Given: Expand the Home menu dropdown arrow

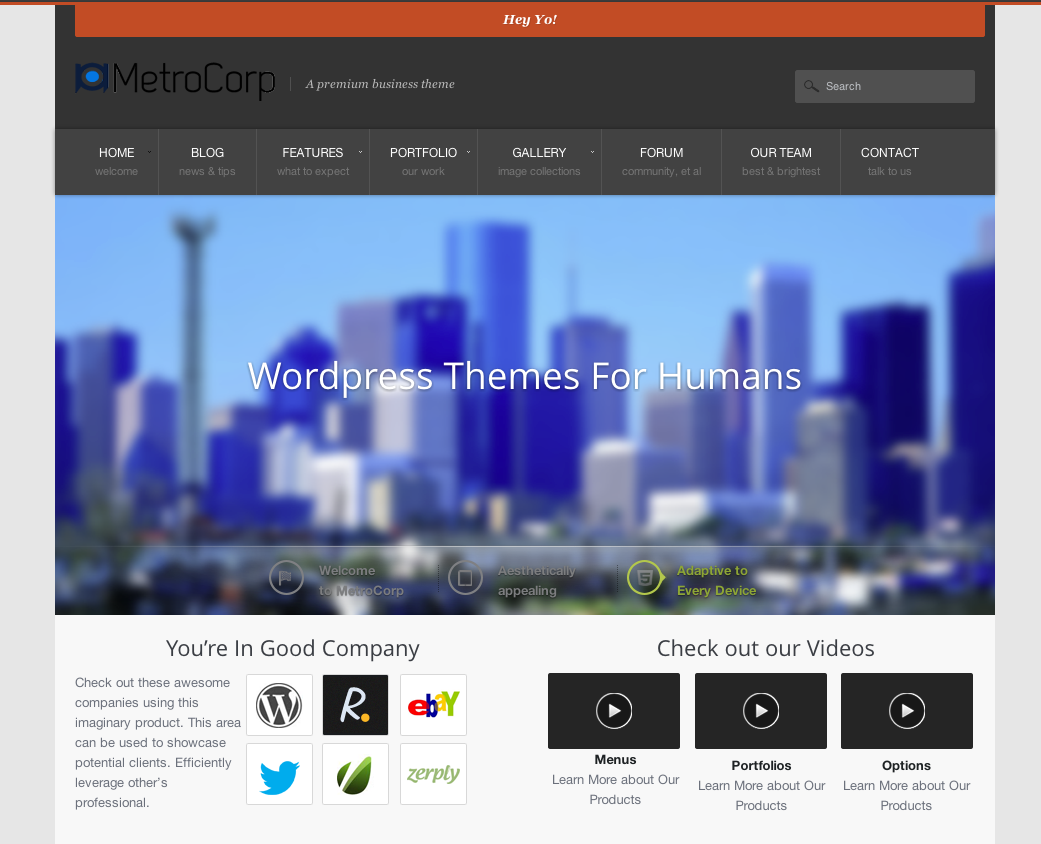Looking at the screenshot, I should coord(150,152).
